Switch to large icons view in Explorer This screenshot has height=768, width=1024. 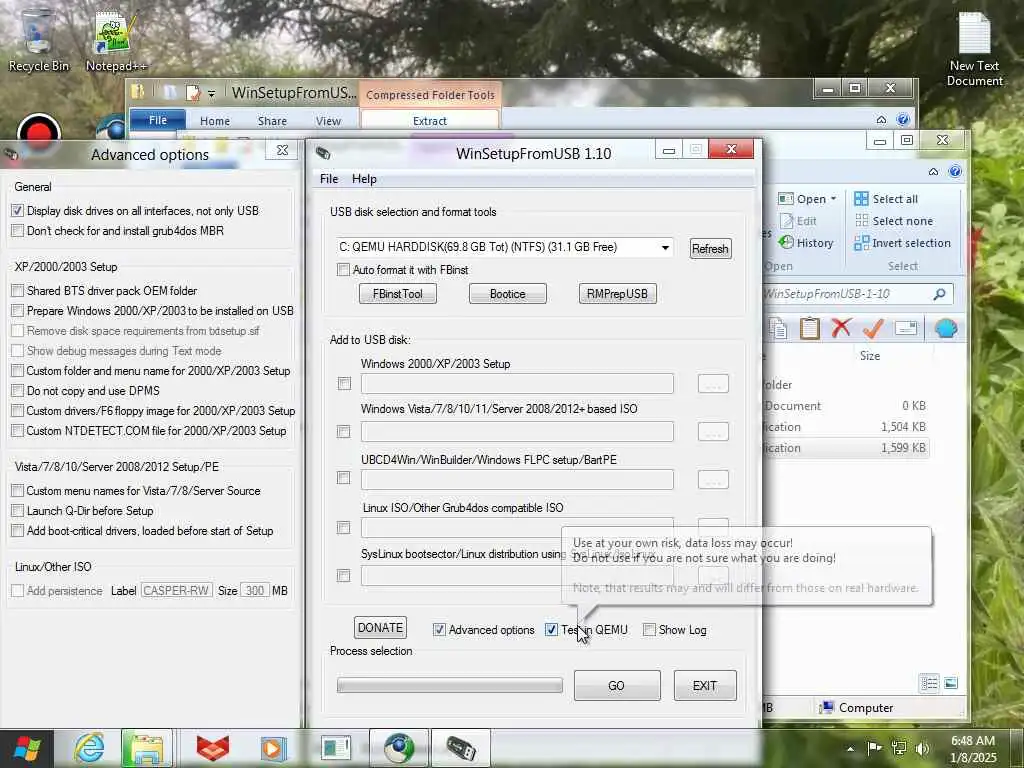pyautogui.click(x=951, y=683)
